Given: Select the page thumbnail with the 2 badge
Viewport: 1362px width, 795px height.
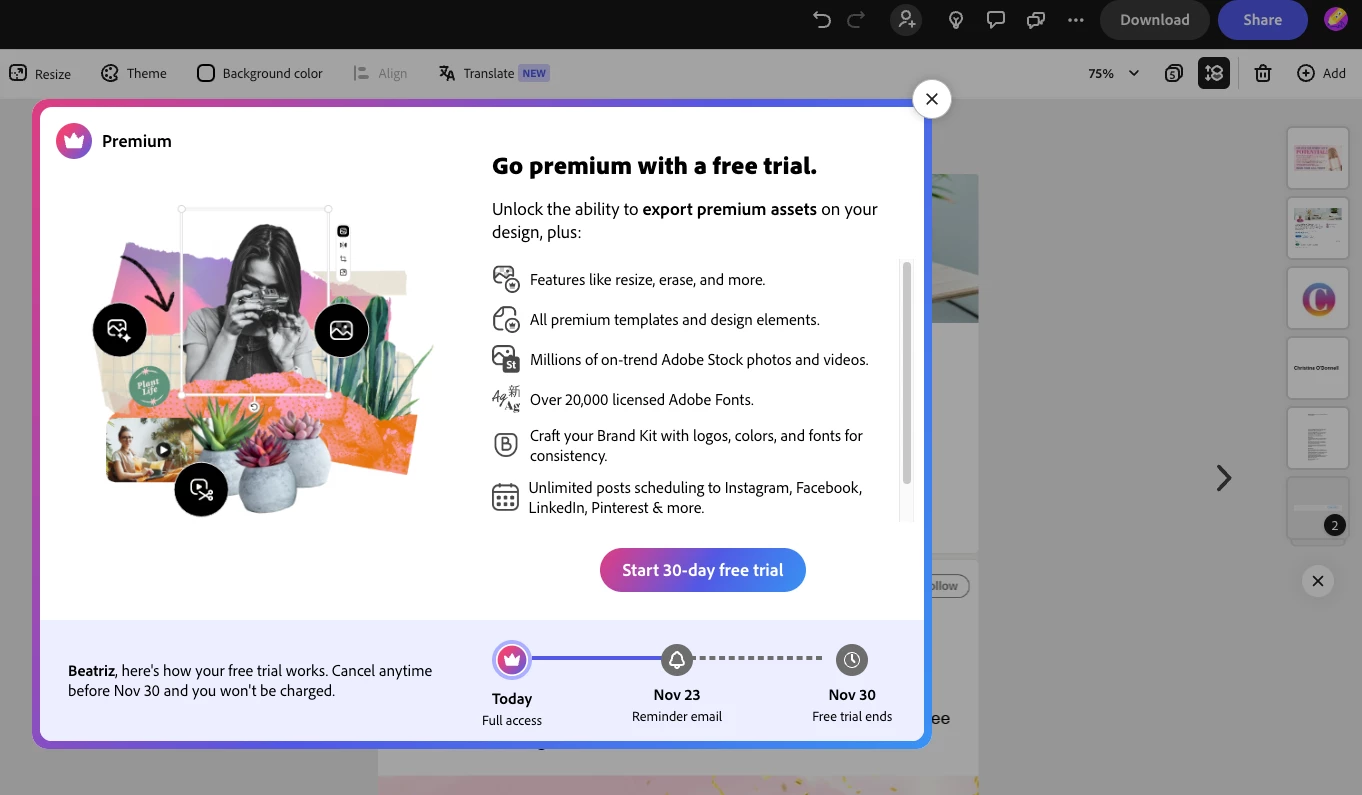Looking at the screenshot, I should [1318, 508].
